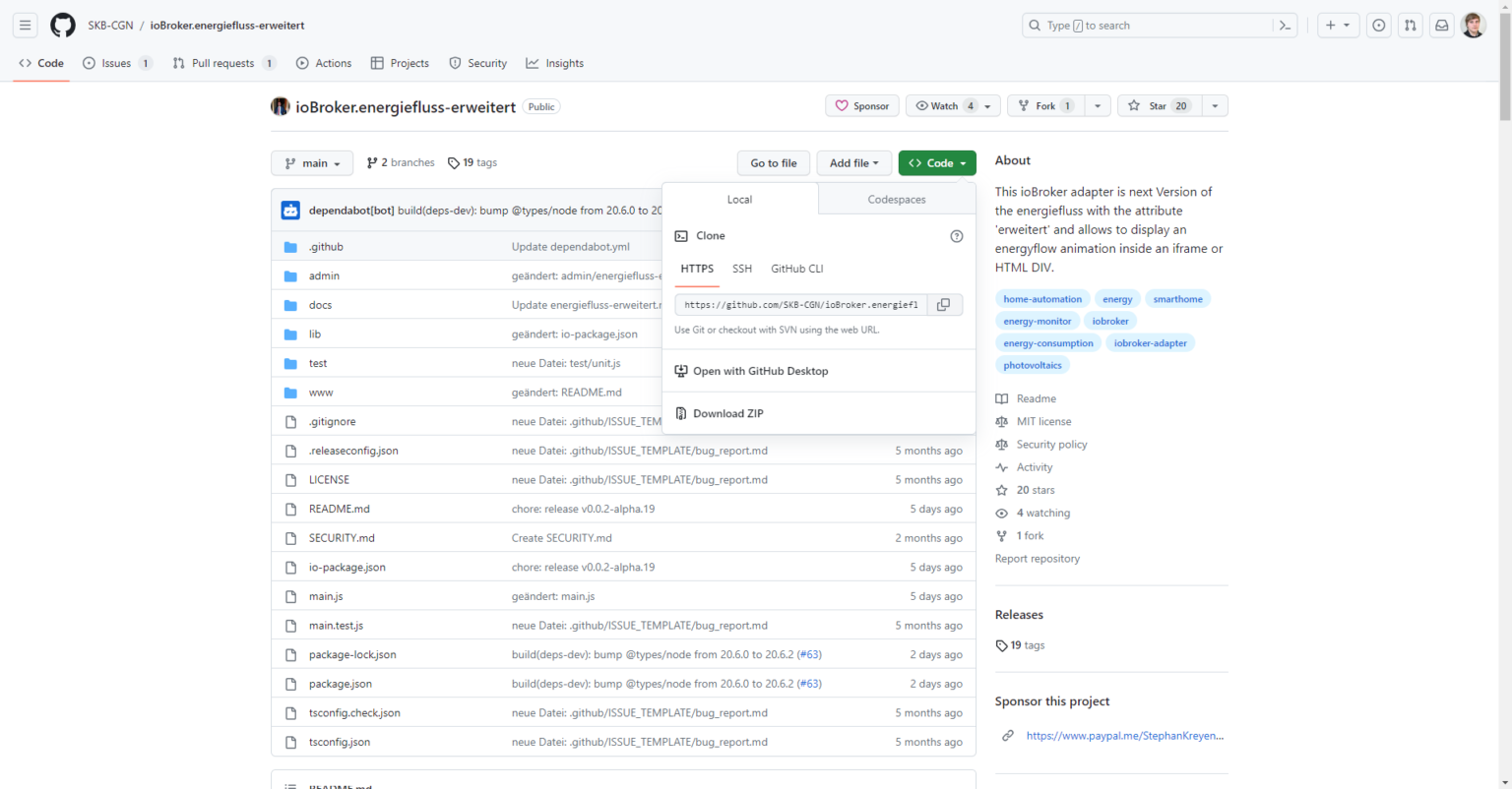Open the Watch options caret
The width and height of the screenshot is (1512, 789).
click(x=987, y=105)
